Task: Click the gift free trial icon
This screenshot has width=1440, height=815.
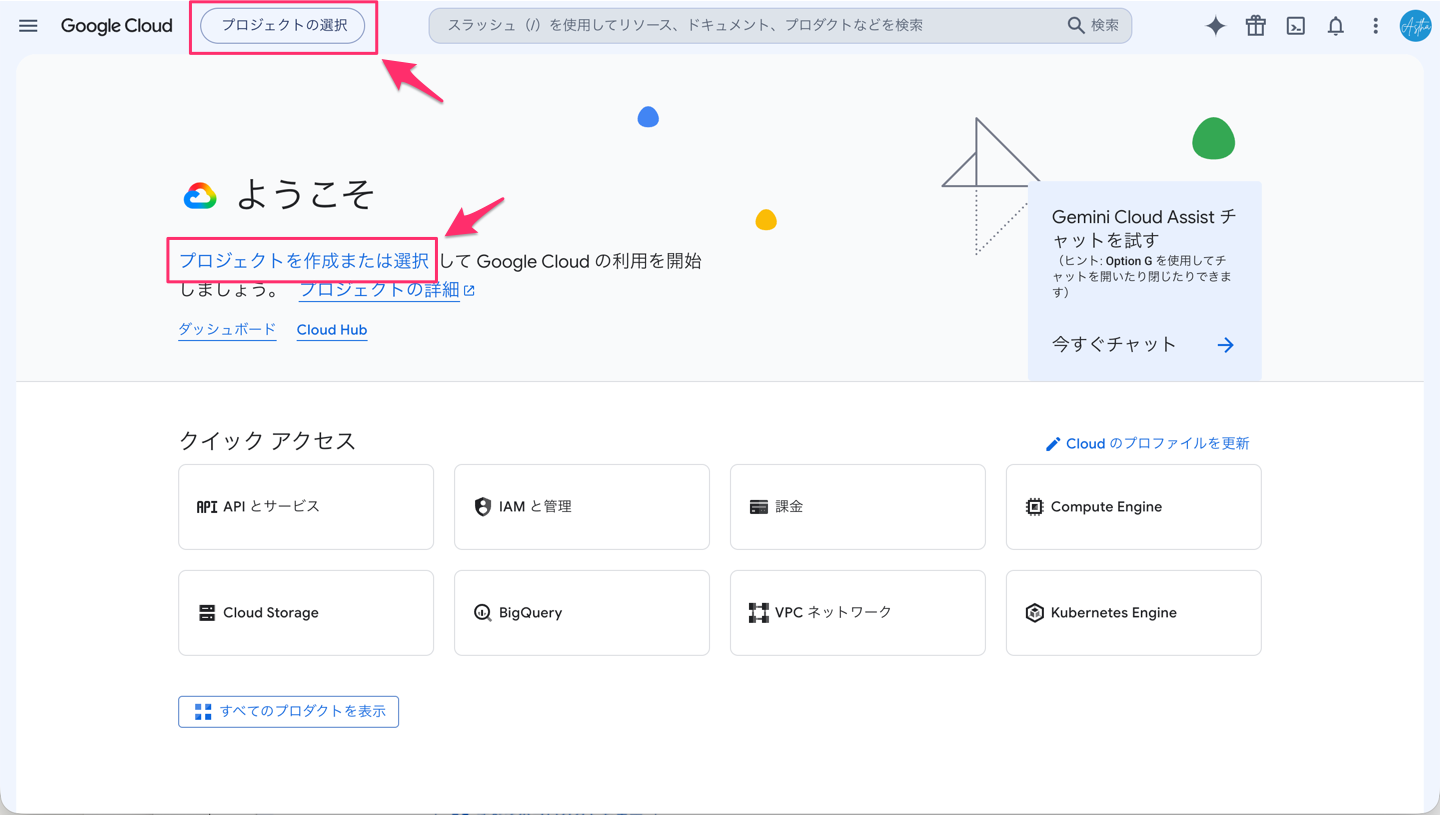Action: pos(1256,26)
